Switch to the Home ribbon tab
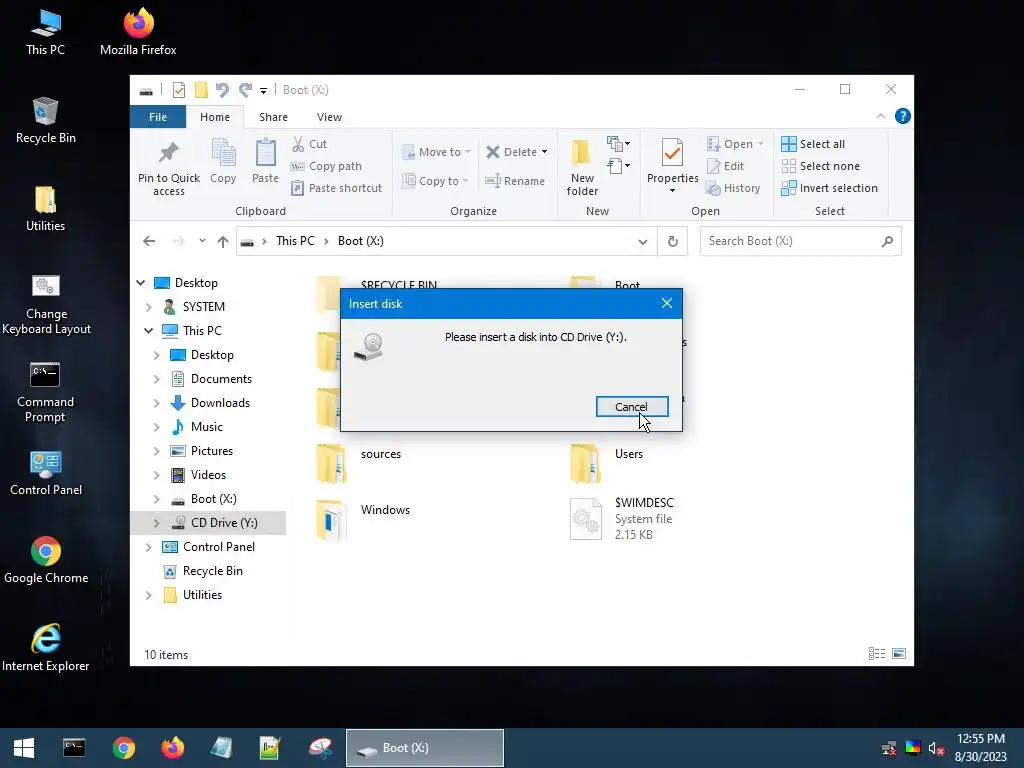 pos(215,117)
